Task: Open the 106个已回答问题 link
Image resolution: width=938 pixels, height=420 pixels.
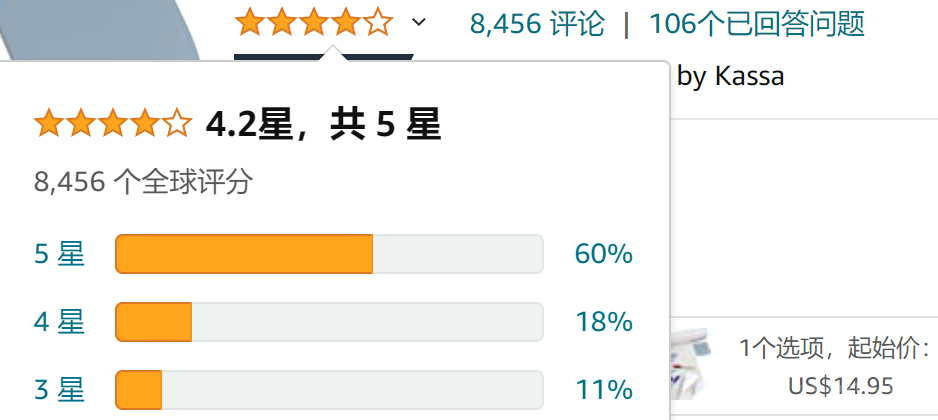Action: click(756, 23)
